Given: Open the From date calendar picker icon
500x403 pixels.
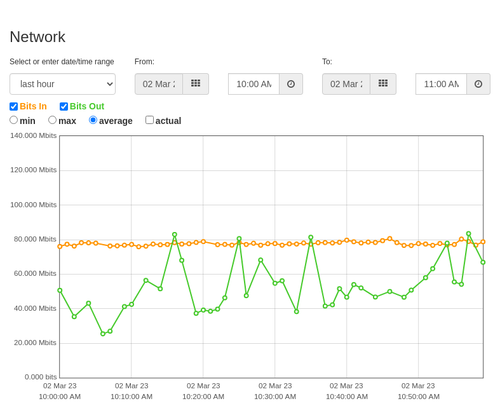Looking at the screenshot, I should pyautogui.click(x=196, y=84).
